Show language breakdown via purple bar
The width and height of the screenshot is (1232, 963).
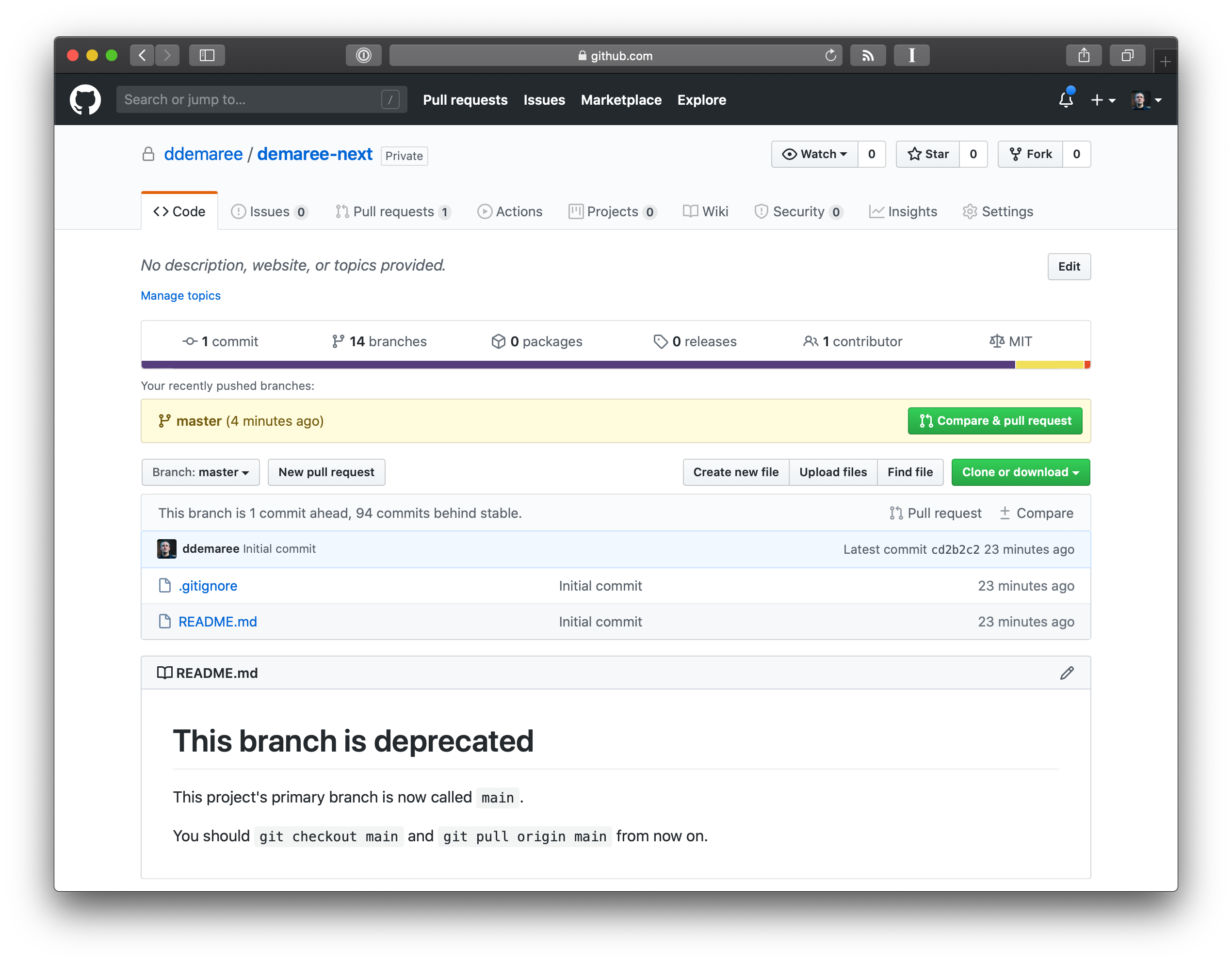coord(578,365)
